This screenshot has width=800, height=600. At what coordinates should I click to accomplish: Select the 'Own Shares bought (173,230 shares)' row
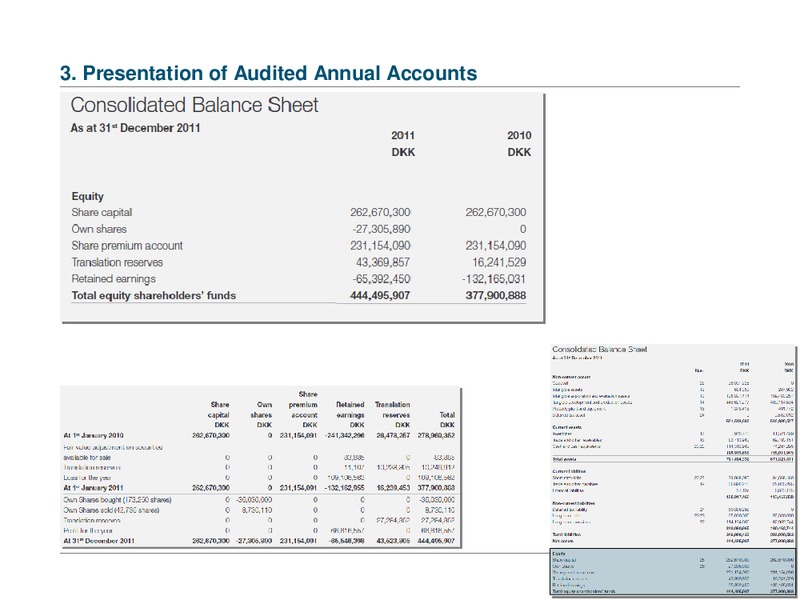tap(259, 500)
